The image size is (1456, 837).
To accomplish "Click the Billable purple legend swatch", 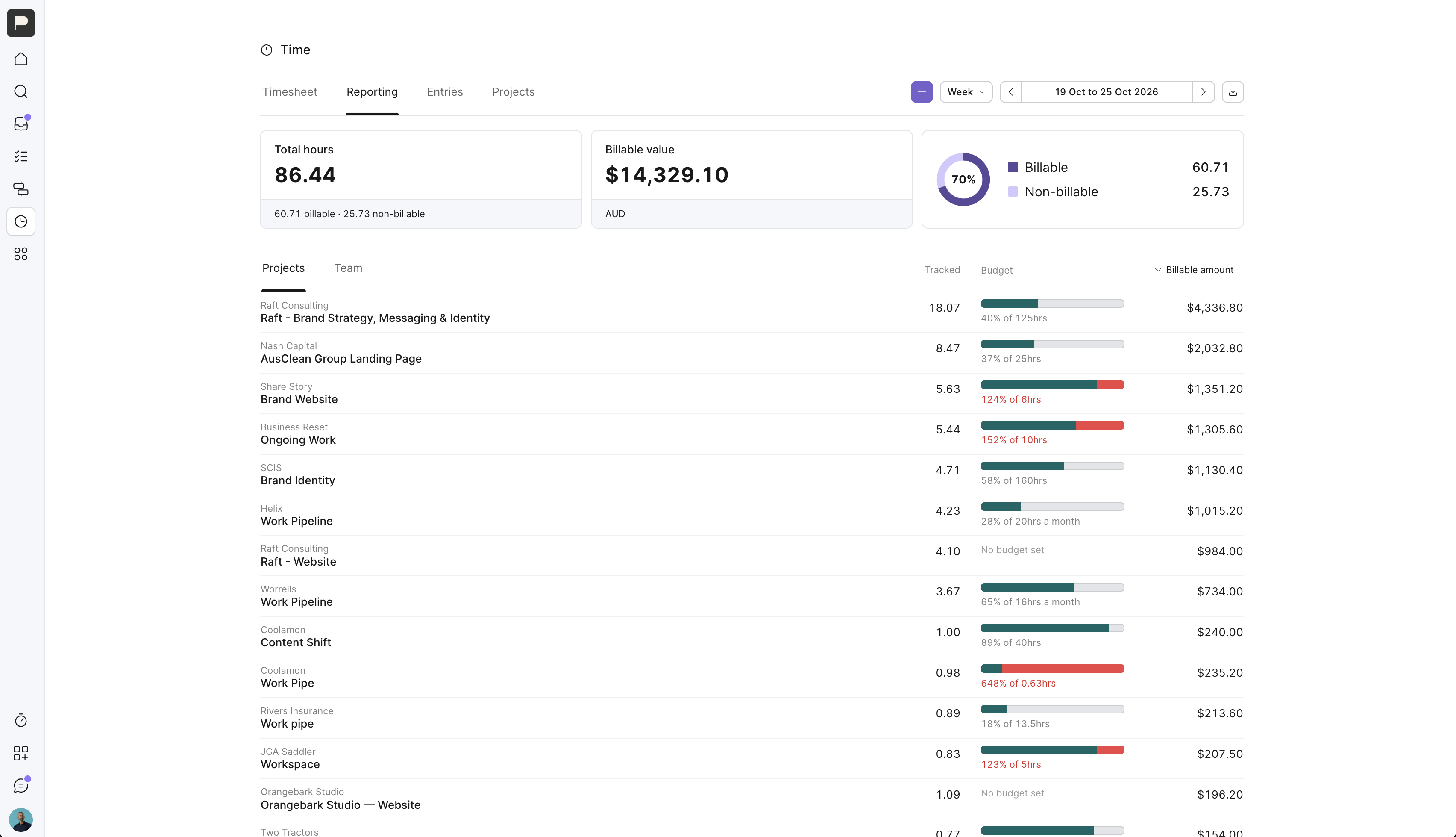I will pos(1013,167).
